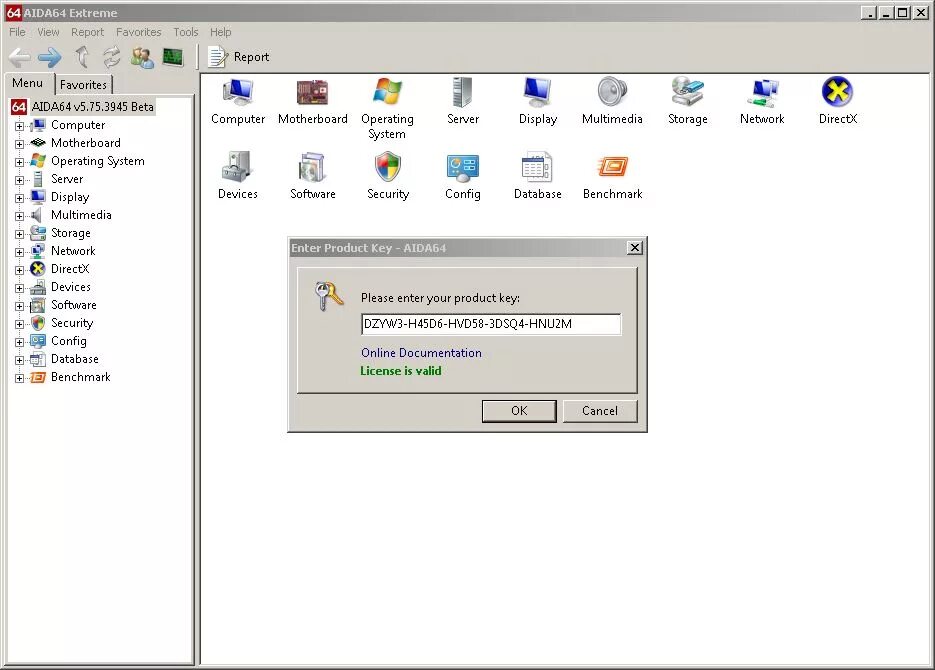This screenshot has height=670, width=935.
Task: Click the product key input field
Action: click(x=491, y=324)
